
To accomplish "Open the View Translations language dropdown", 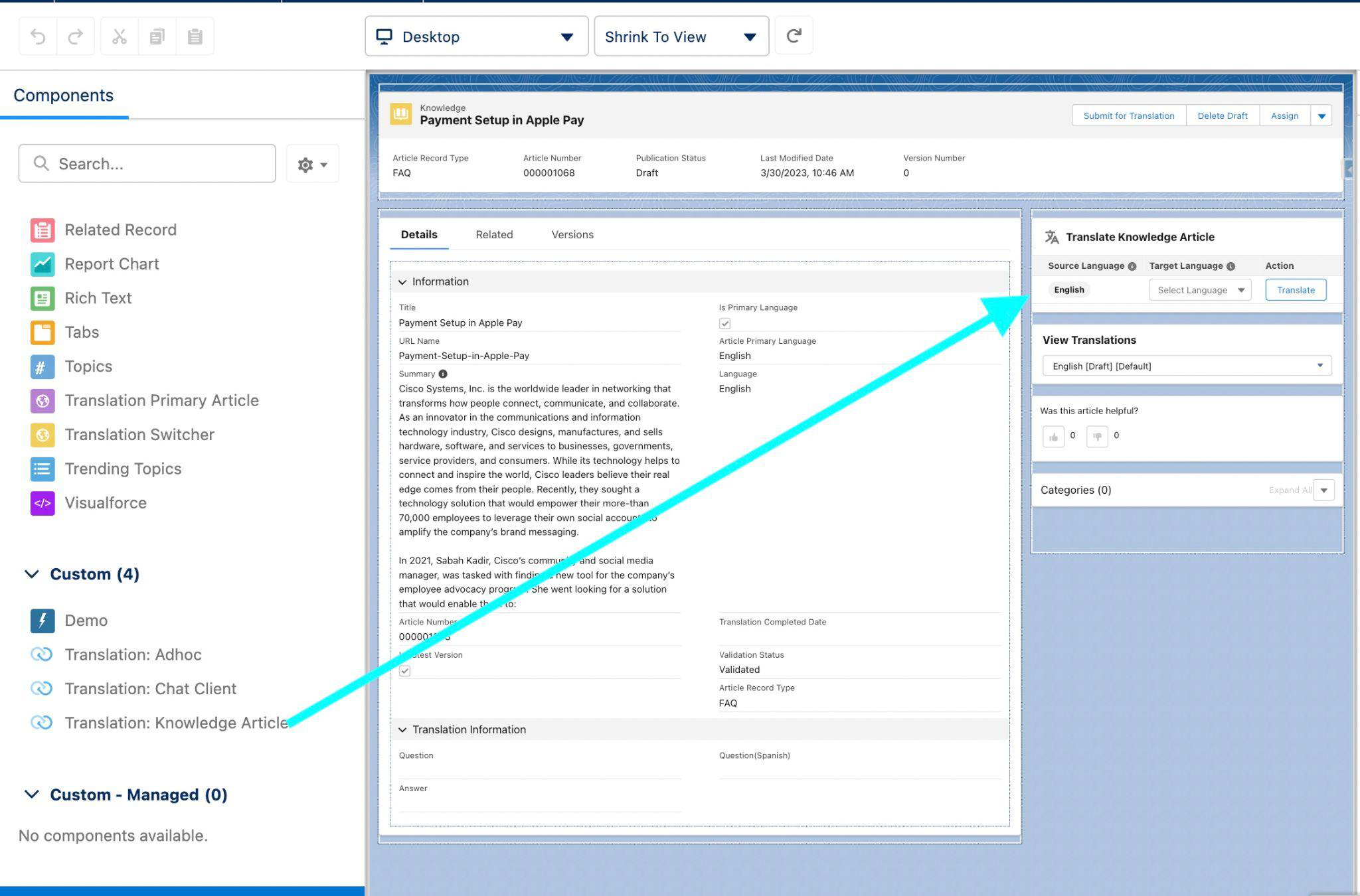I will pos(1186,366).
